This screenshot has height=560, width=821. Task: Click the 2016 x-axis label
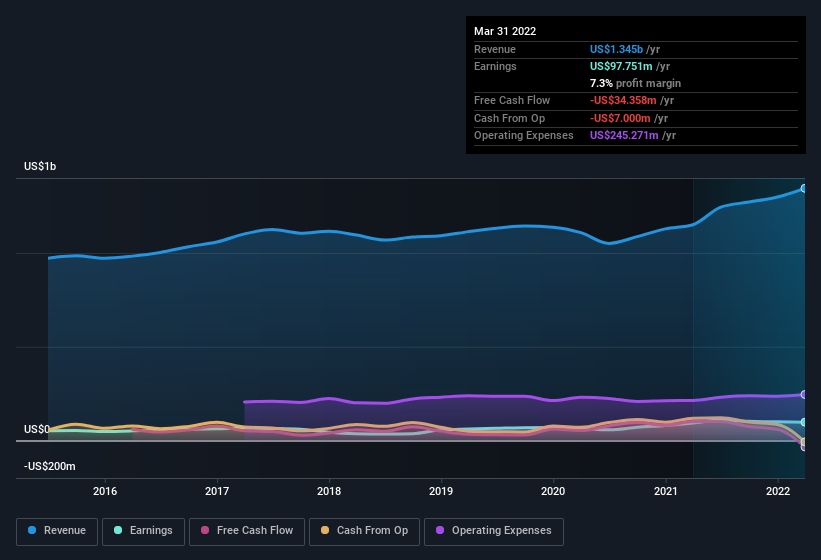pyautogui.click(x=105, y=491)
